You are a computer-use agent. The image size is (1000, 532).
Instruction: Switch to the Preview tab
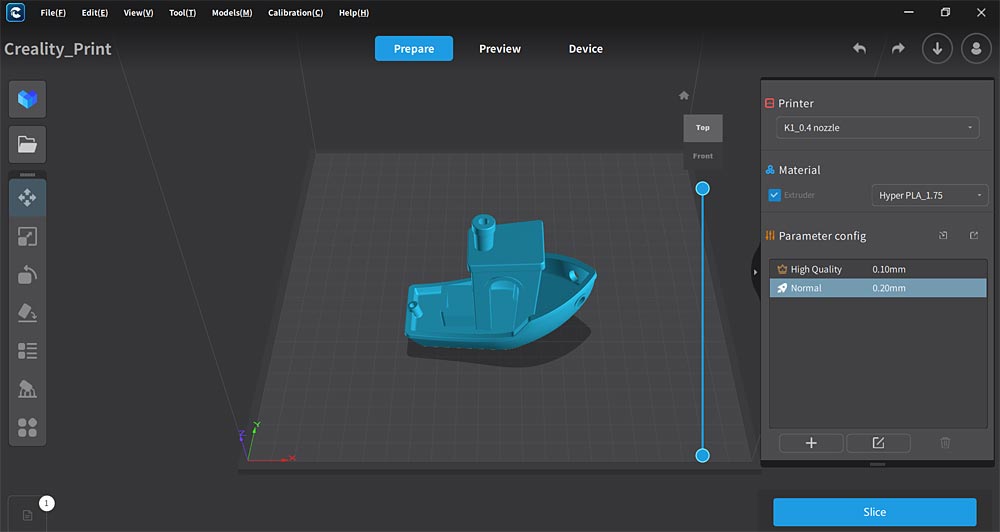click(500, 48)
